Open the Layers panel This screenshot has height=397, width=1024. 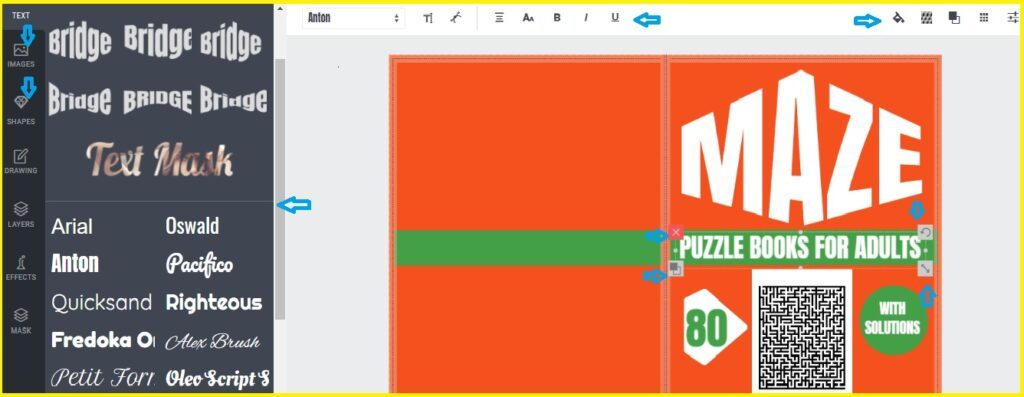pyautogui.click(x=21, y=215)
